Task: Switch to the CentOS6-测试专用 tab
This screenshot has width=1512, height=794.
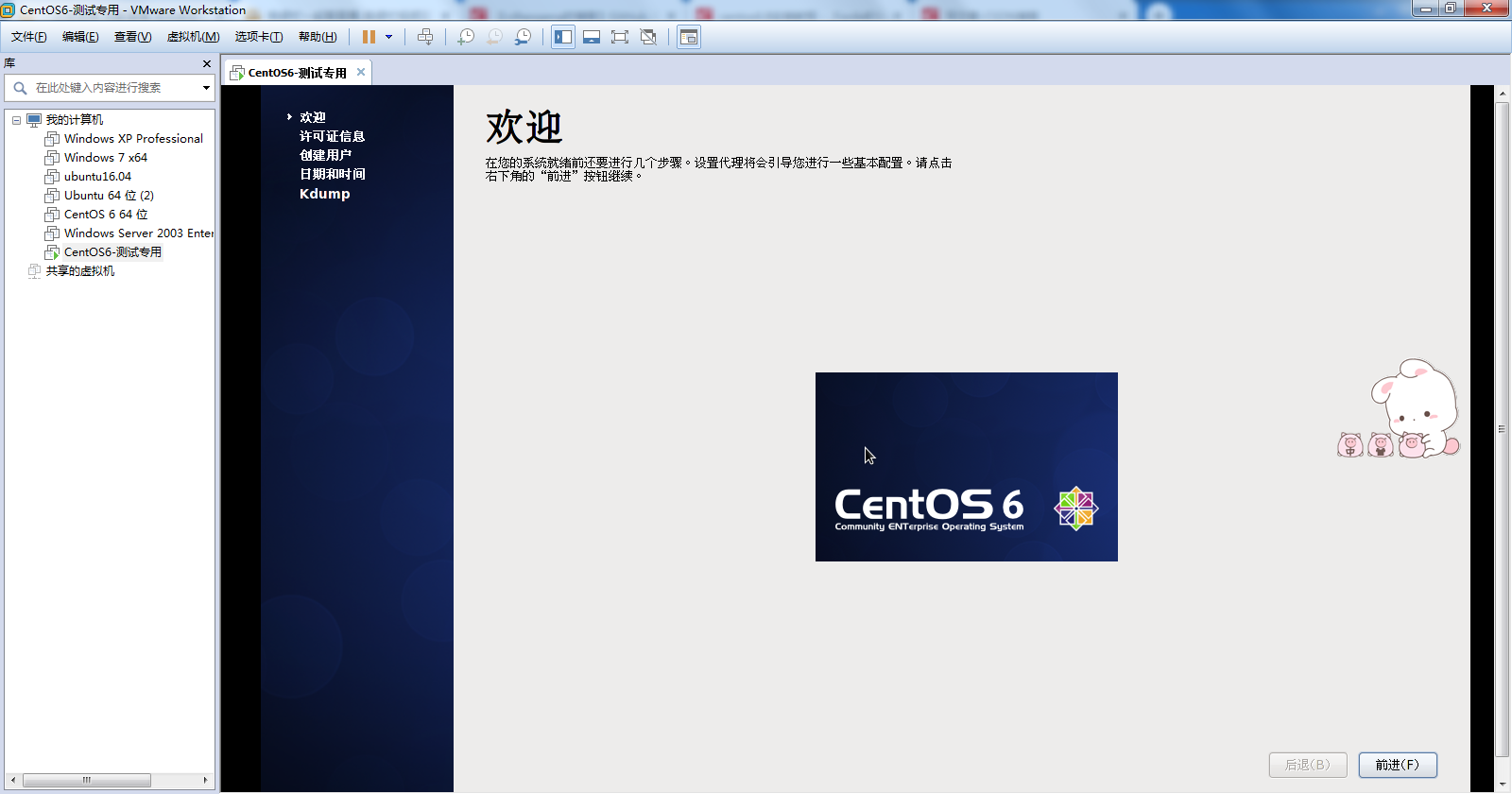Action: (297, 73)
